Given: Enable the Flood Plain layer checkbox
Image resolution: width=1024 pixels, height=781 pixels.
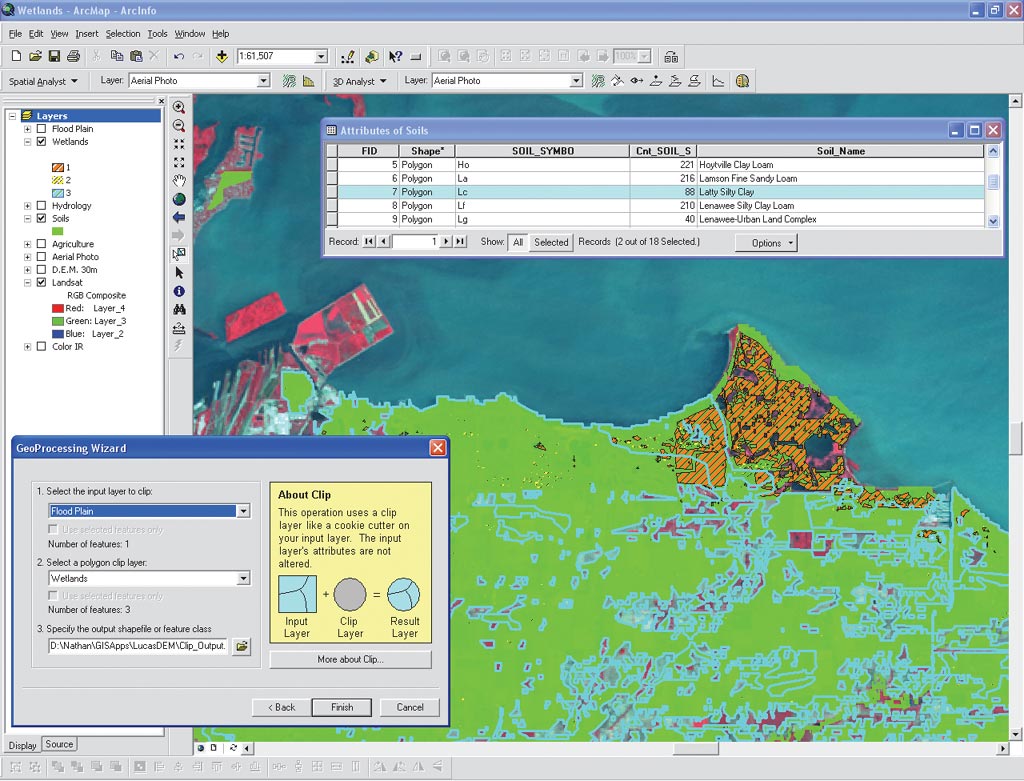Looking at the screenshot, I should tap(41, 129).
